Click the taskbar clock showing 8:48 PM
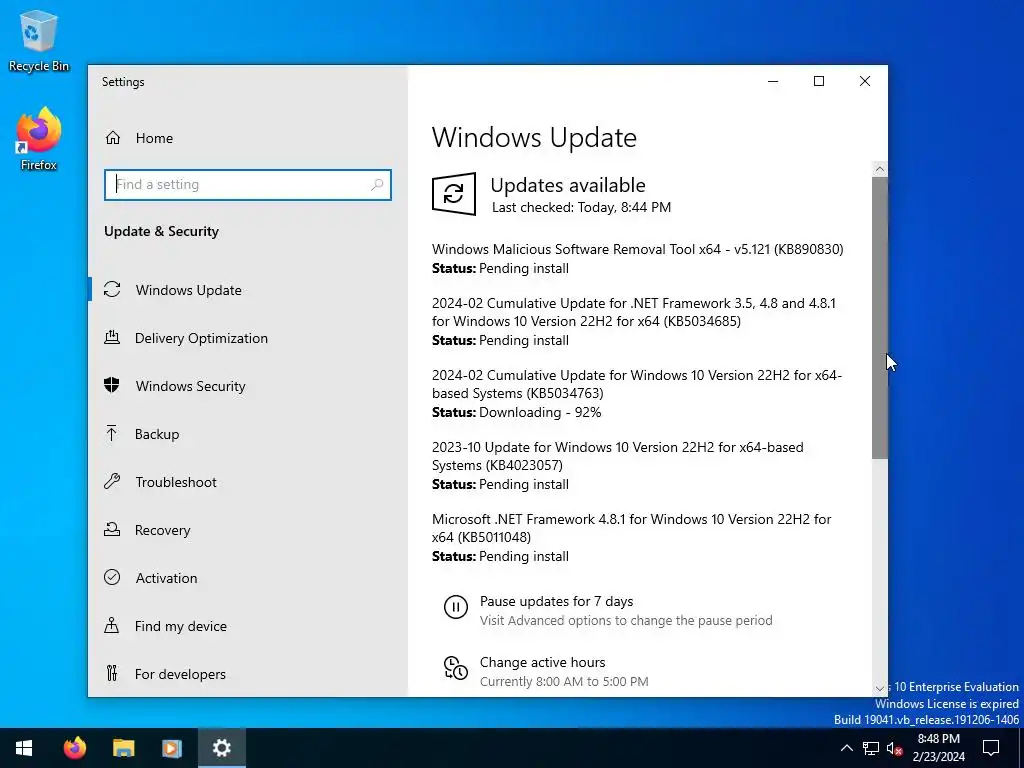This screenshot has height=768, width=1024. click(938, 748)
